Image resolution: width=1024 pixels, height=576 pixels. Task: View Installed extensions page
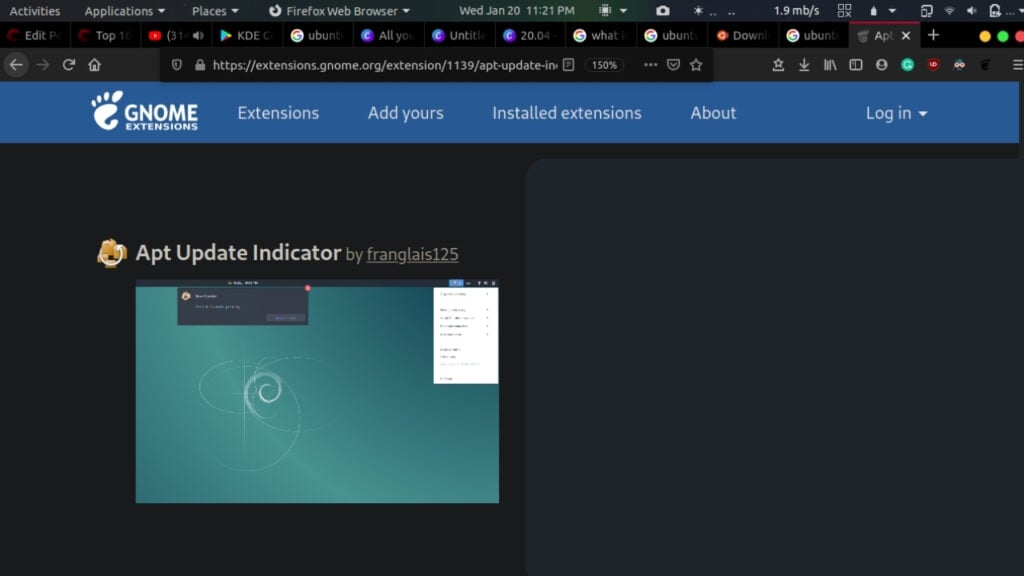click(x=567, y=113)
